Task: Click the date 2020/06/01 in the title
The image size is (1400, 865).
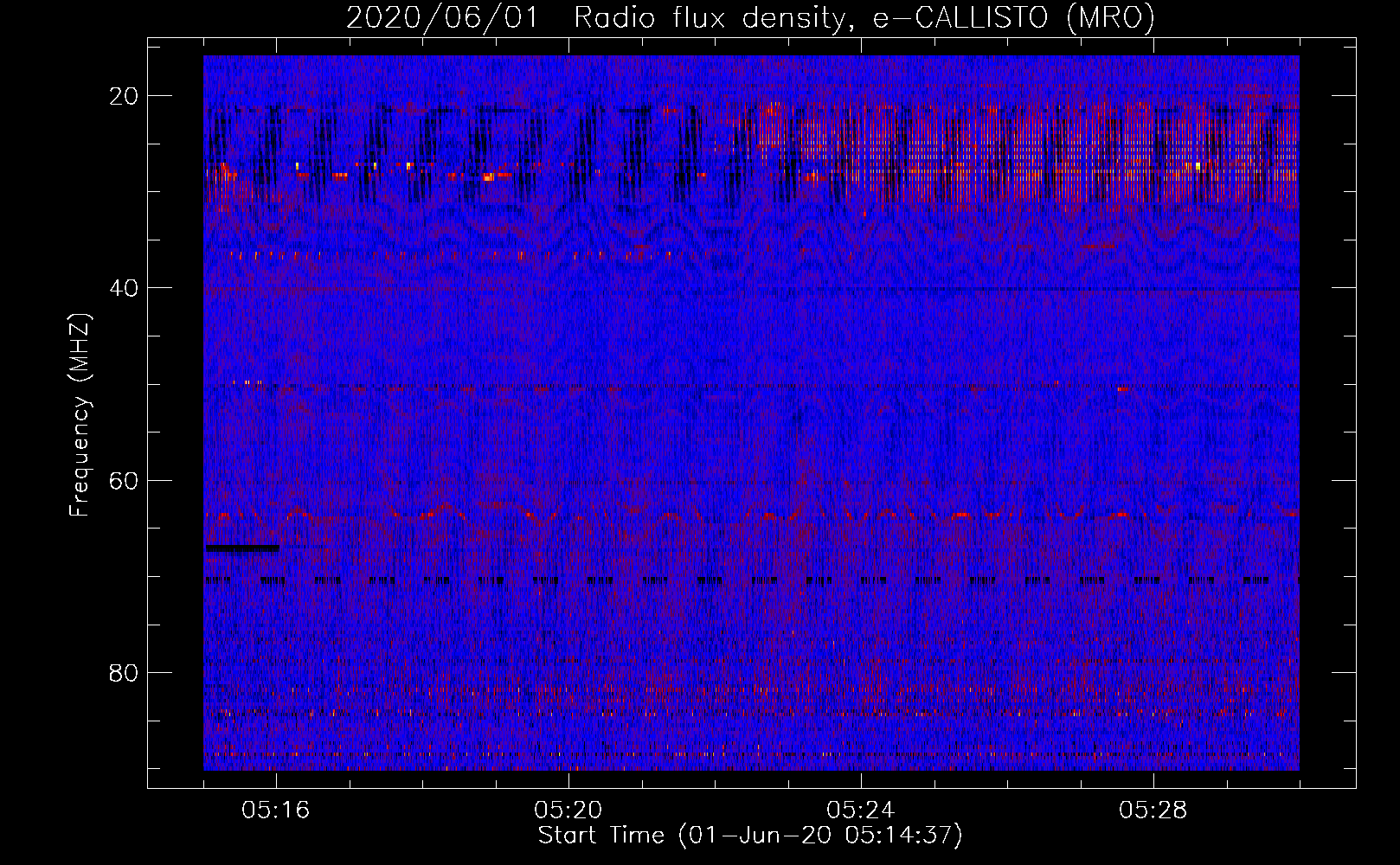Action: 441,17
